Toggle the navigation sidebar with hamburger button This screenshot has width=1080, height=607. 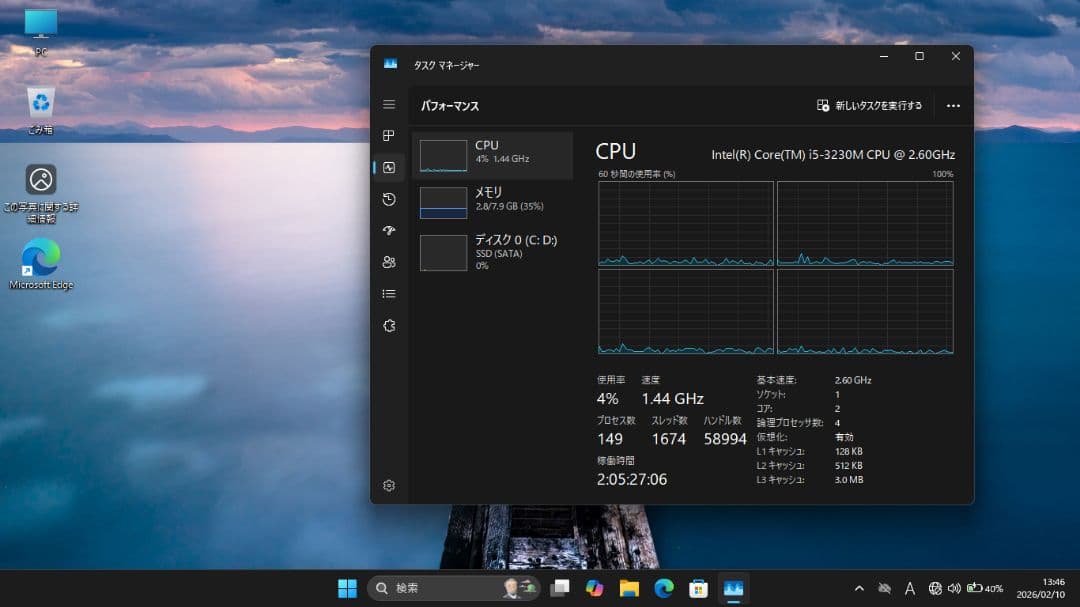[389, 104]
